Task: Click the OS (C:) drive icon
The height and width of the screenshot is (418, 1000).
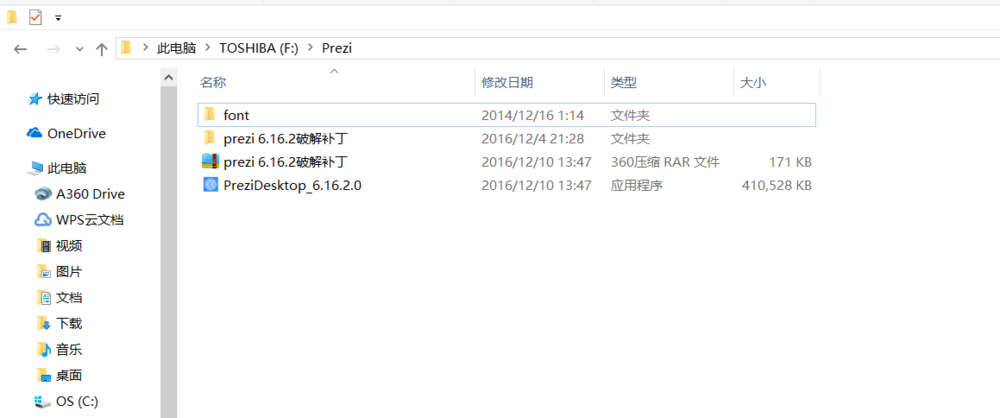Action: click(x=43, y=401)
